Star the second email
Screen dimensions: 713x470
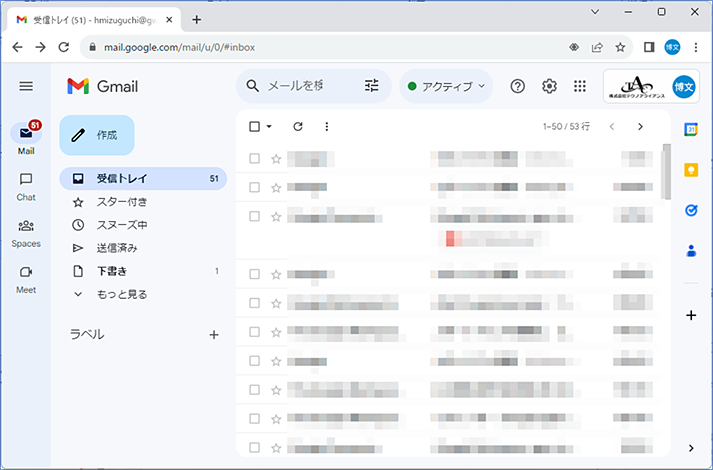pos(276,188)
